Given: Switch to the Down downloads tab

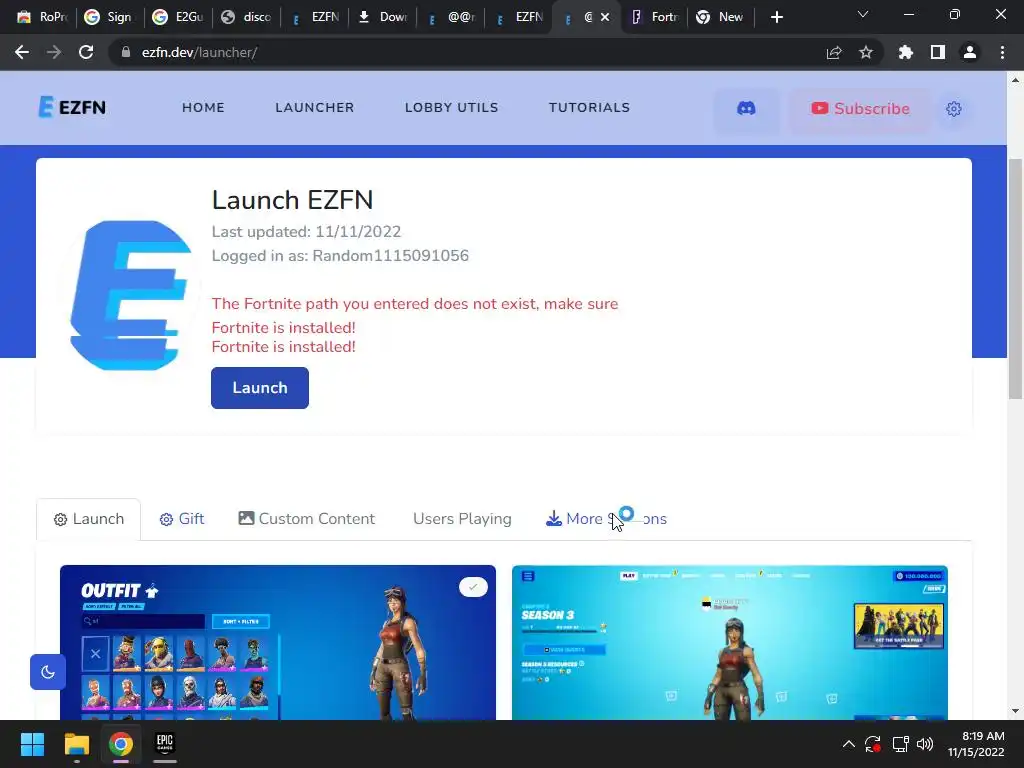Looking at the screenshot, I should coord(382,17).
